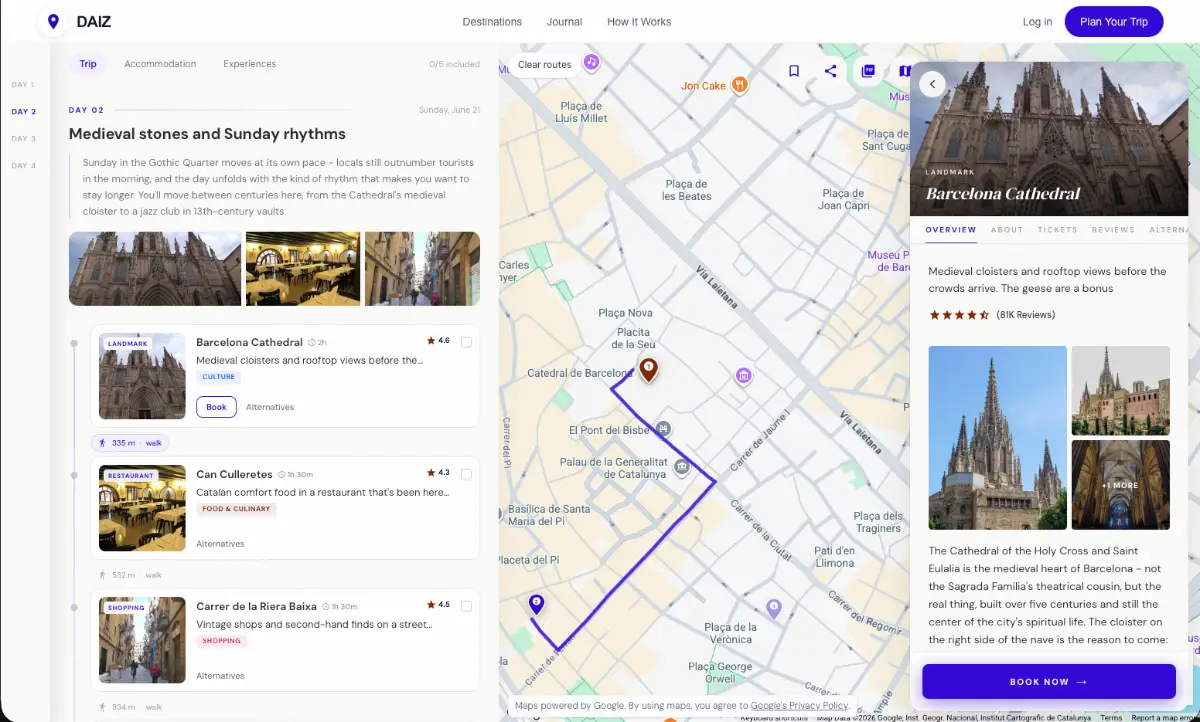Click the DAIZ location pin logo

[53, 22]
